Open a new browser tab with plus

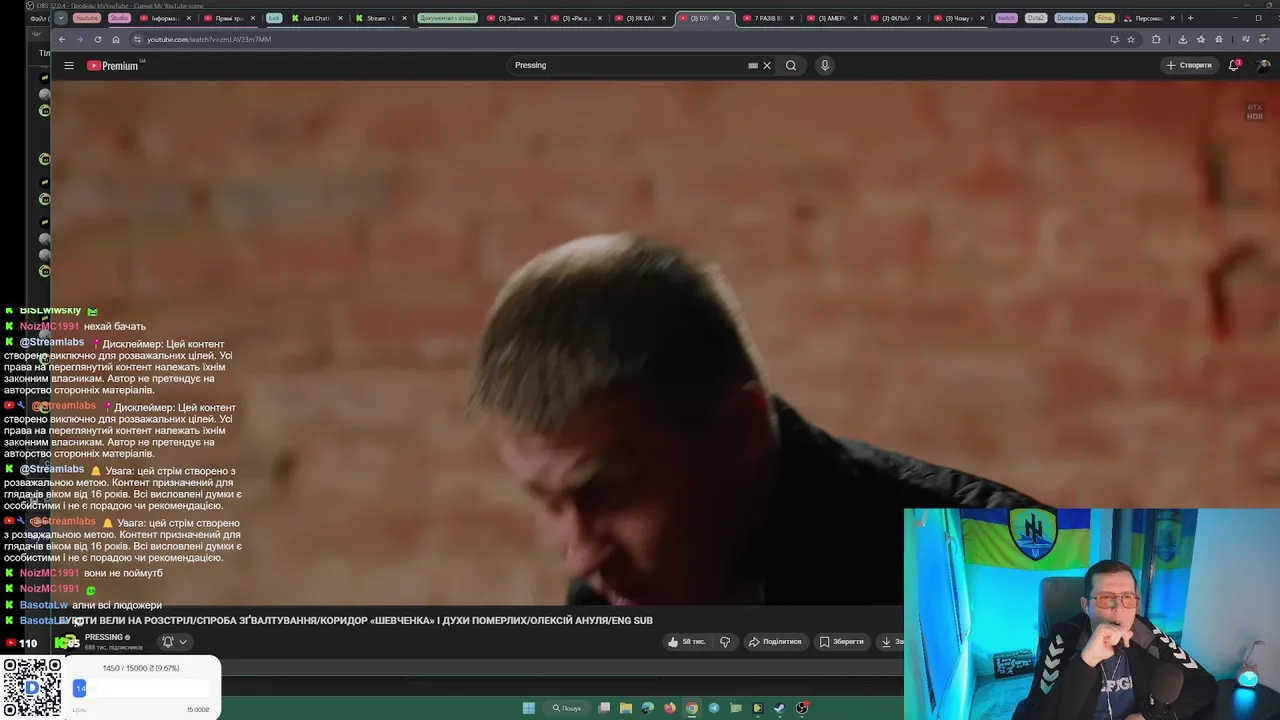click(1190, 18)
